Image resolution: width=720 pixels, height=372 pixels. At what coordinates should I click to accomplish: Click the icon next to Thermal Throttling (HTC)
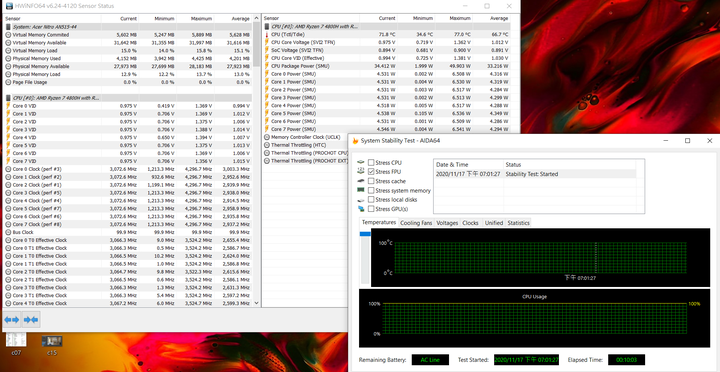267,145
